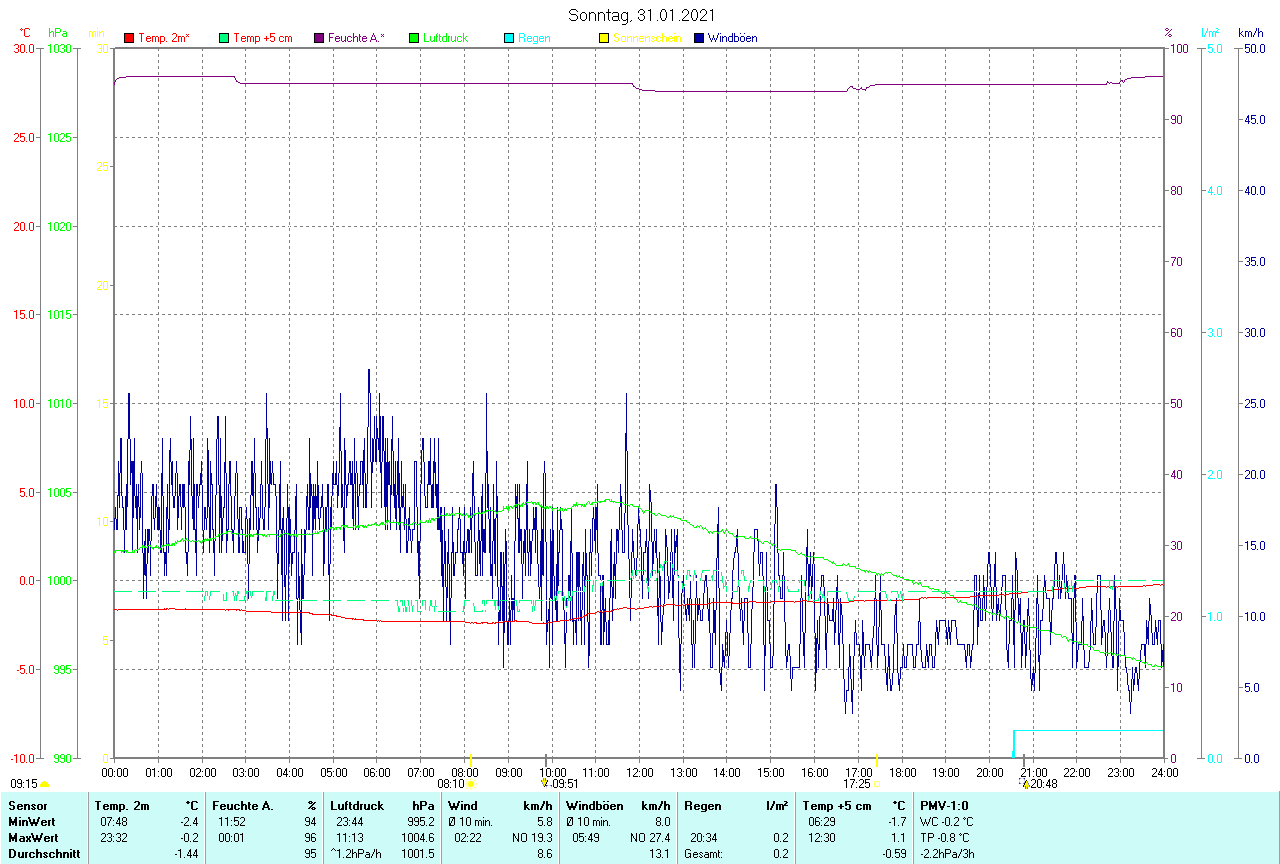The width and height of the screenshot is (1280, 864).
Task: Click the Durchschnitt row label
Action: 44,854
